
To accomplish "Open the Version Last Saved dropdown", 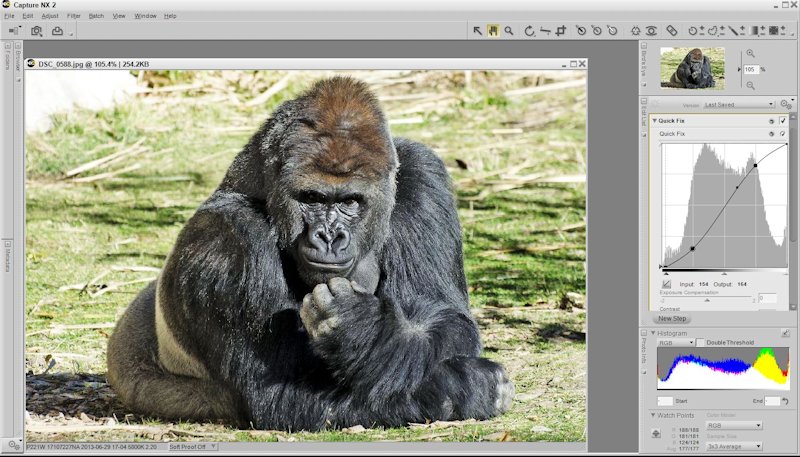I will (739, 105).
